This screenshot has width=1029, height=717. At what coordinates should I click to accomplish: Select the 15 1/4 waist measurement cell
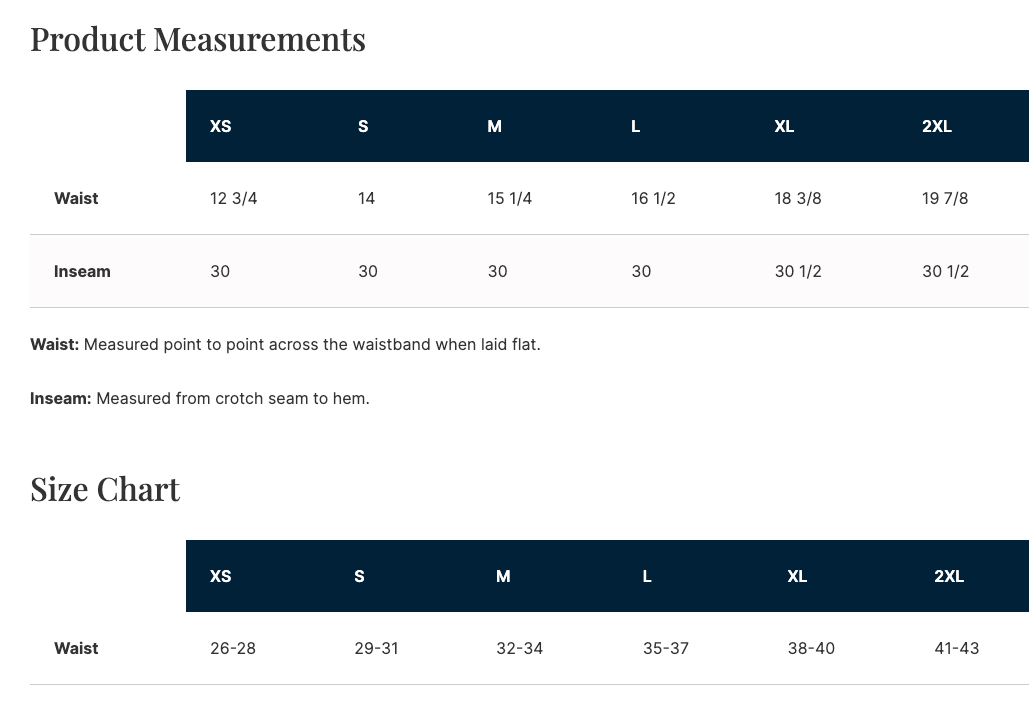tap(510, 198)
